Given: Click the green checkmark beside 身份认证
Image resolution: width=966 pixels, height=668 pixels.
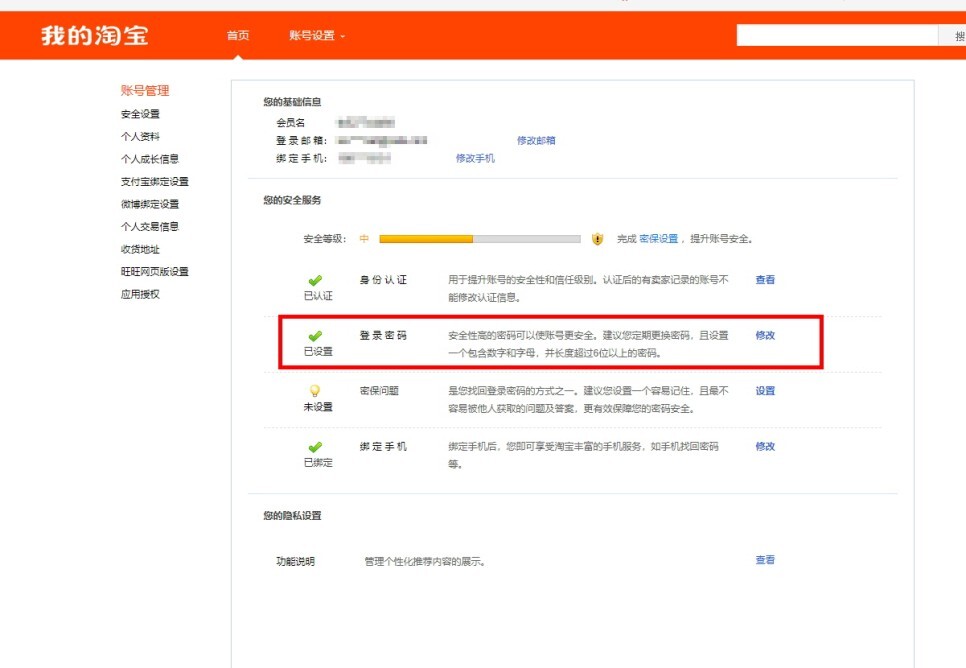Looking at the screenshot, I should 315,280.
